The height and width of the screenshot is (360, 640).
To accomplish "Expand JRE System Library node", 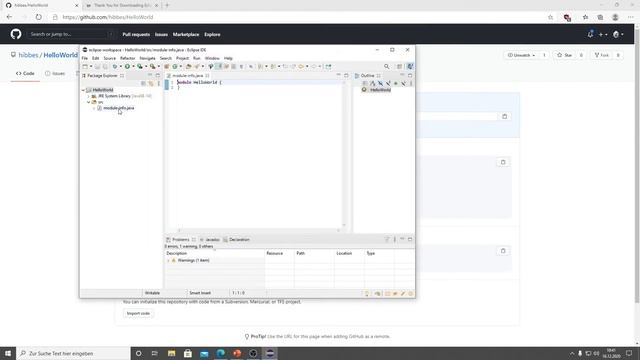I will (x=89, y=96).
